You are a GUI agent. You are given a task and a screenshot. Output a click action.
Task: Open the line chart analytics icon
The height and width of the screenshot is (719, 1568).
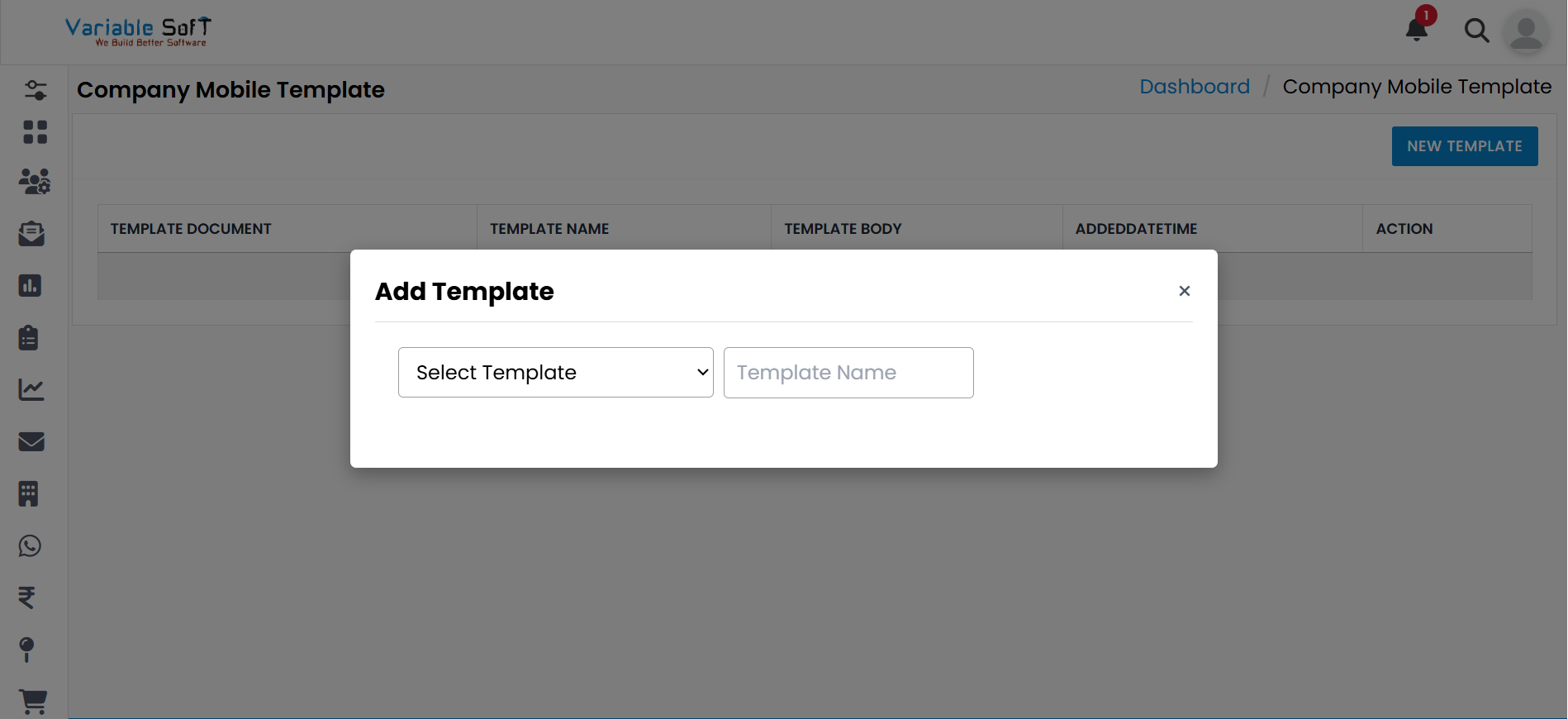(31, 390)
